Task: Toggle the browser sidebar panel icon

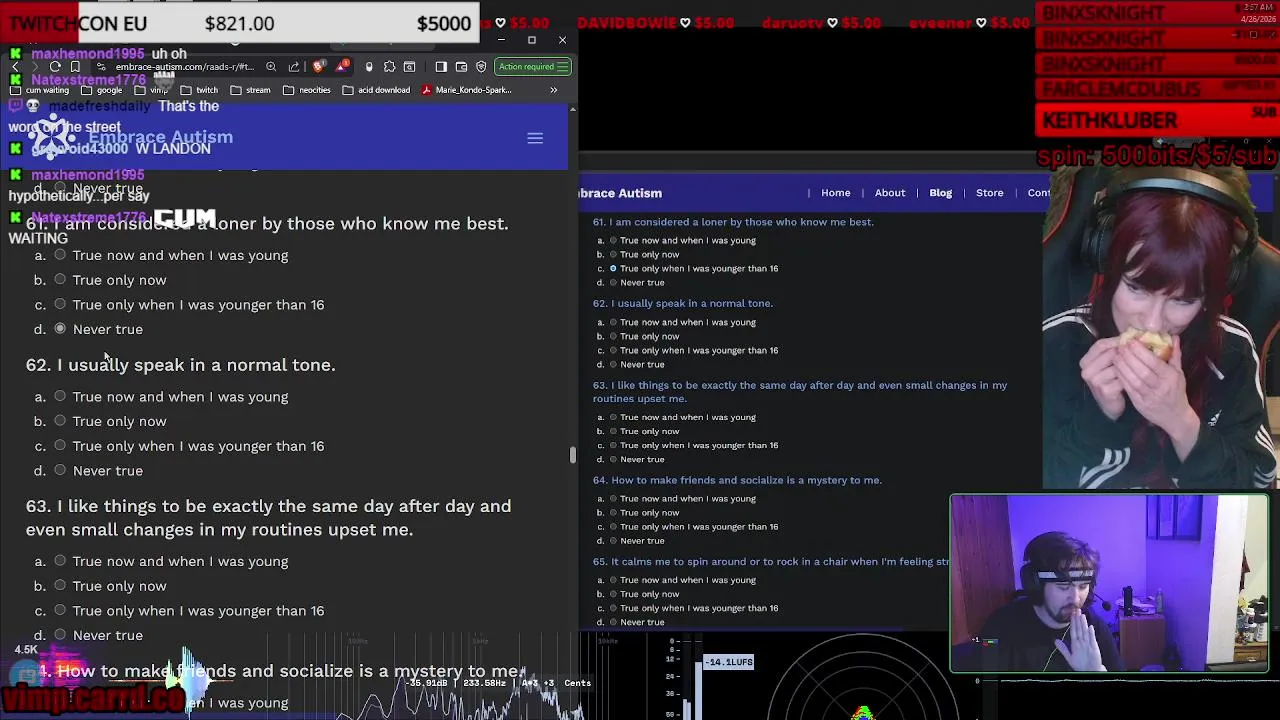Action: tap(441, 67)
